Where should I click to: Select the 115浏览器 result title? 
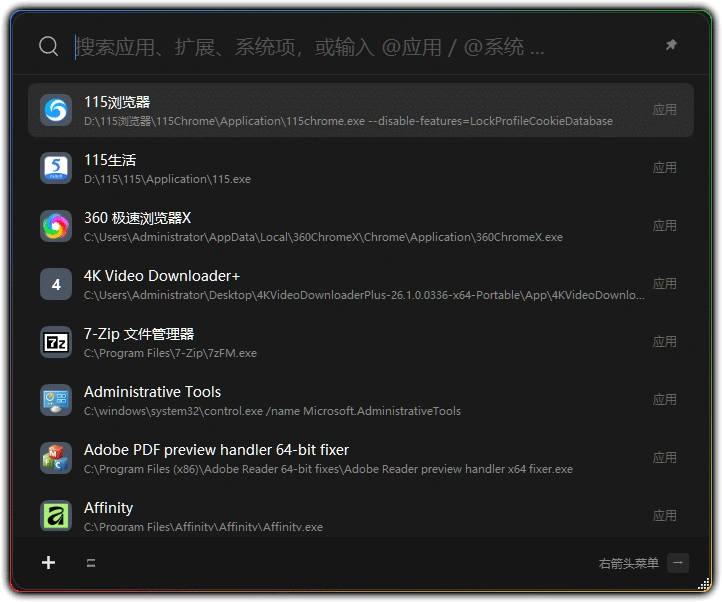tap(117, 102)
